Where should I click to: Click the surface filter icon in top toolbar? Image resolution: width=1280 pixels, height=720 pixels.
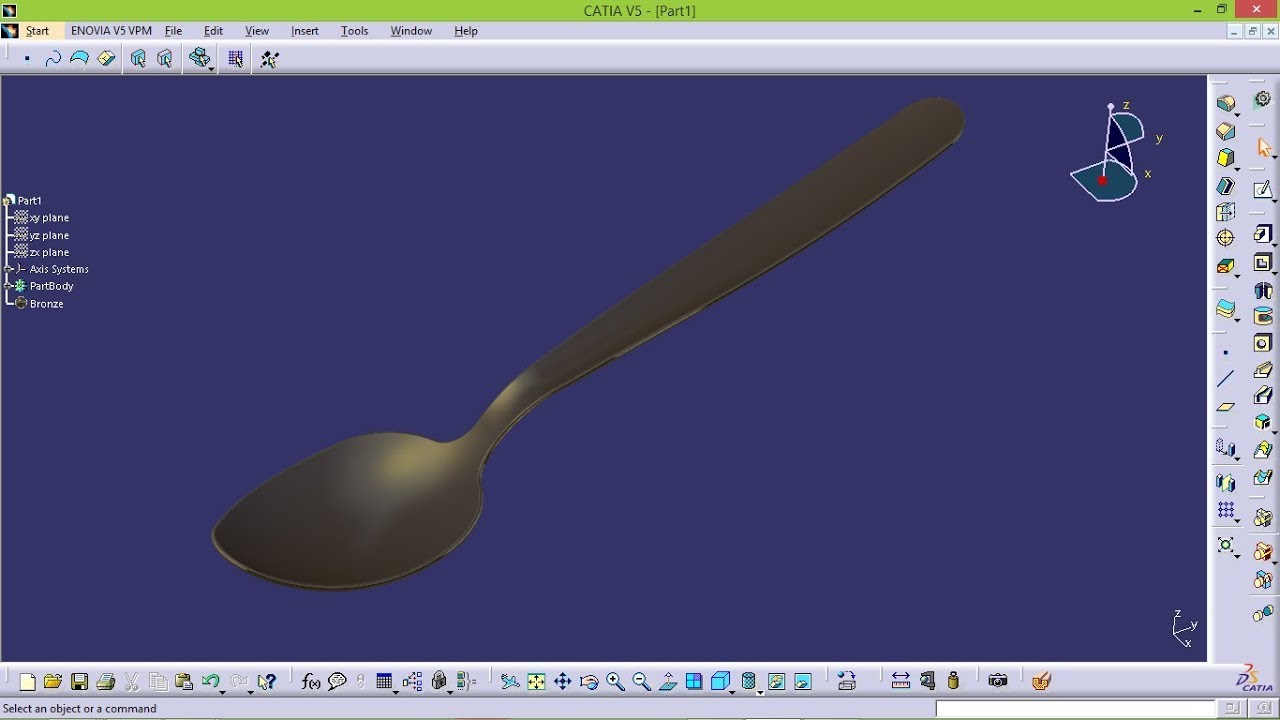79,59
